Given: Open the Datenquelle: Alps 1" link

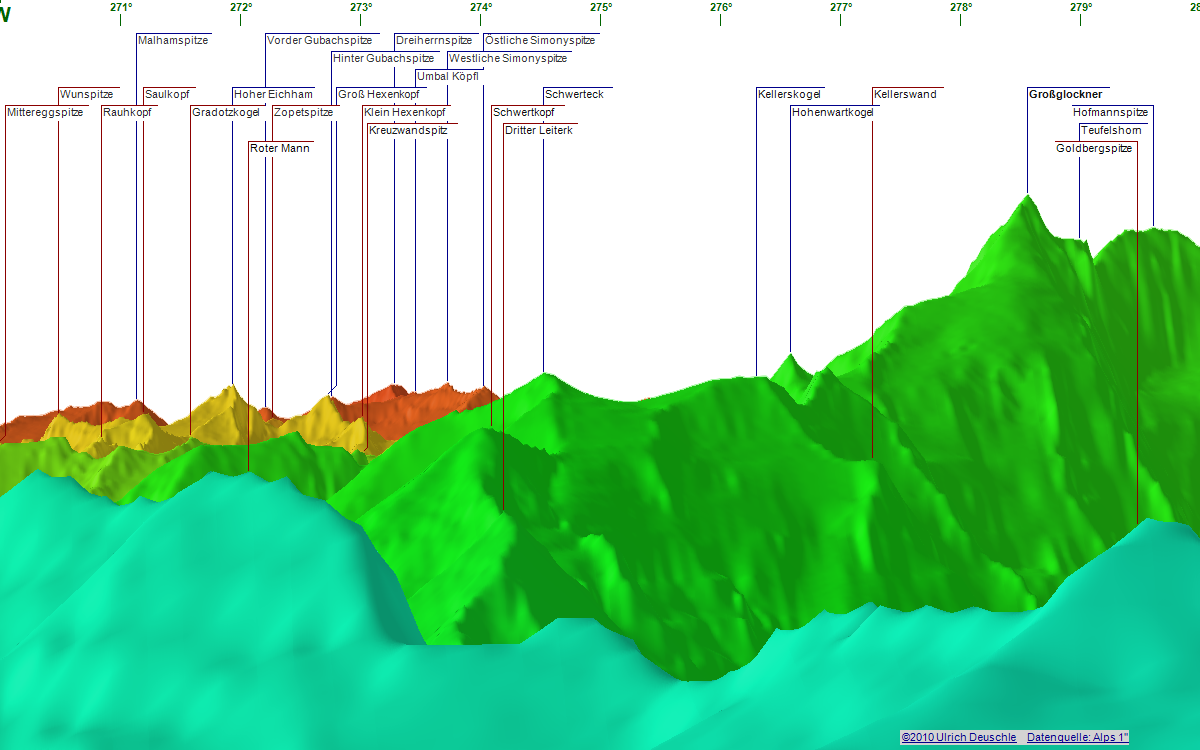Looking at the screenshot, I should point(1078,737).
